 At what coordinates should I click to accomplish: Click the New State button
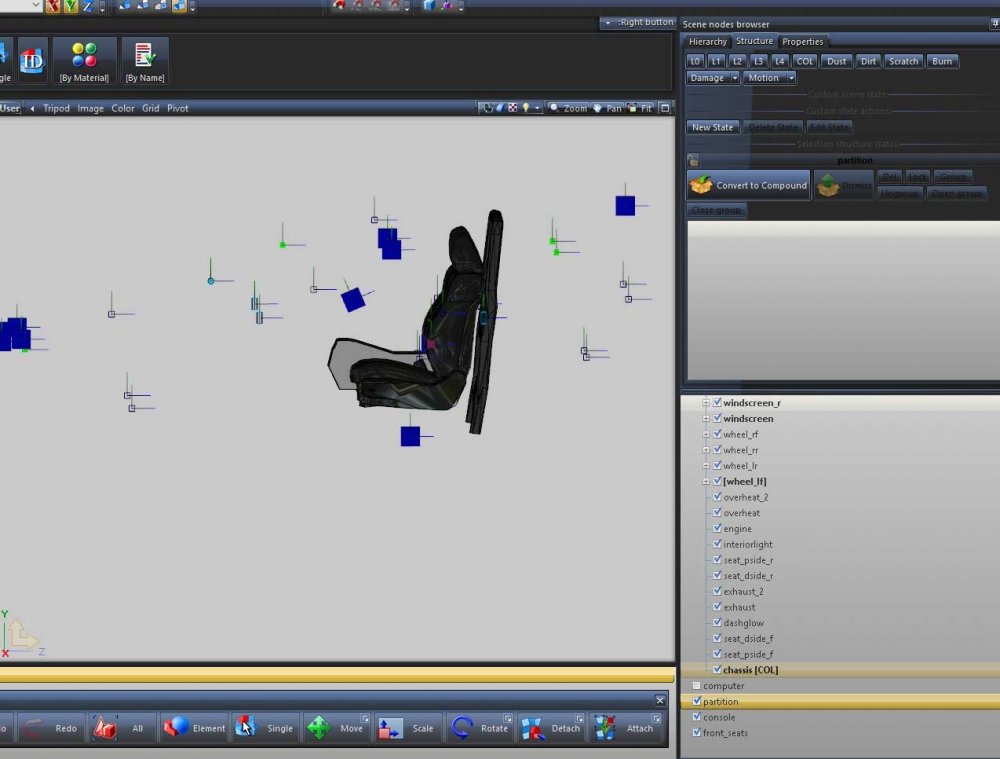[x=713, y=127]
